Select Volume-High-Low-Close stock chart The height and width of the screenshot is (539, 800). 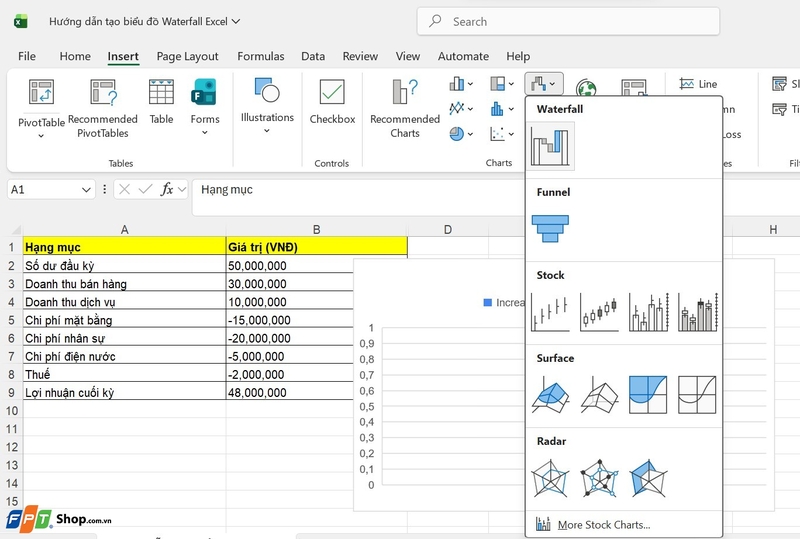pos(648,312)
